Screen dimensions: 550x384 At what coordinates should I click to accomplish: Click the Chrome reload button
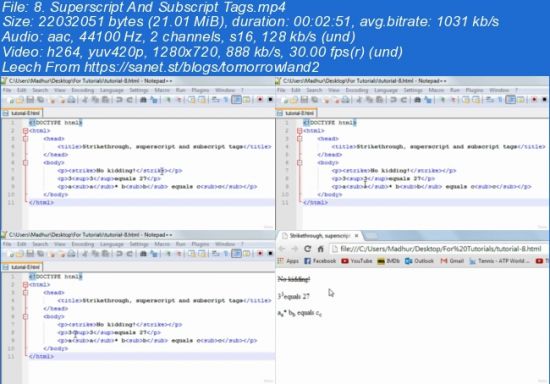click(308, 249)
